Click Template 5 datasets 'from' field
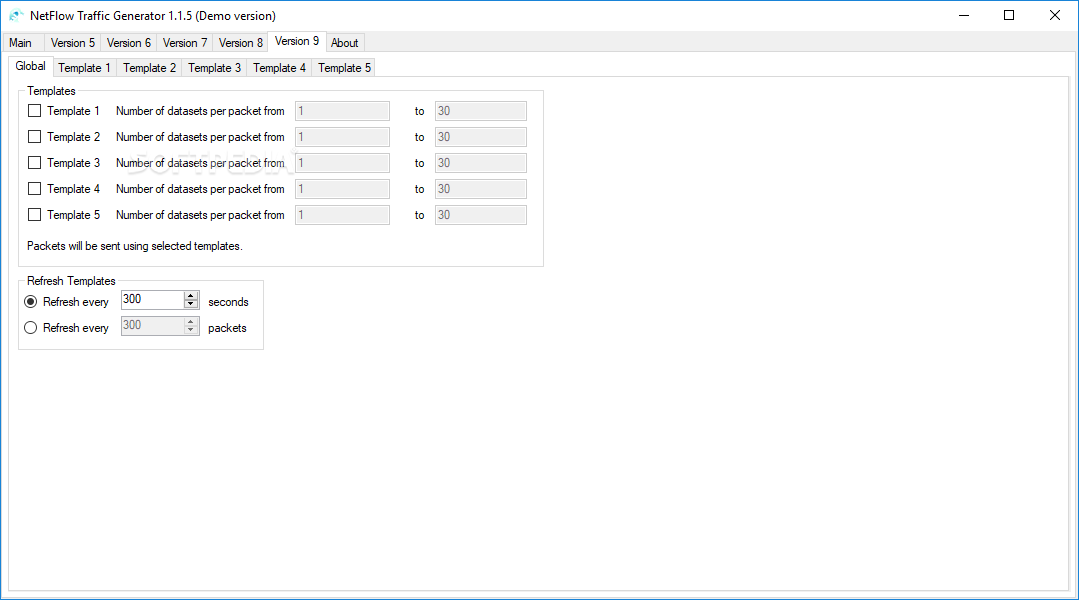 pyautogui.click(x=342, y=215)
